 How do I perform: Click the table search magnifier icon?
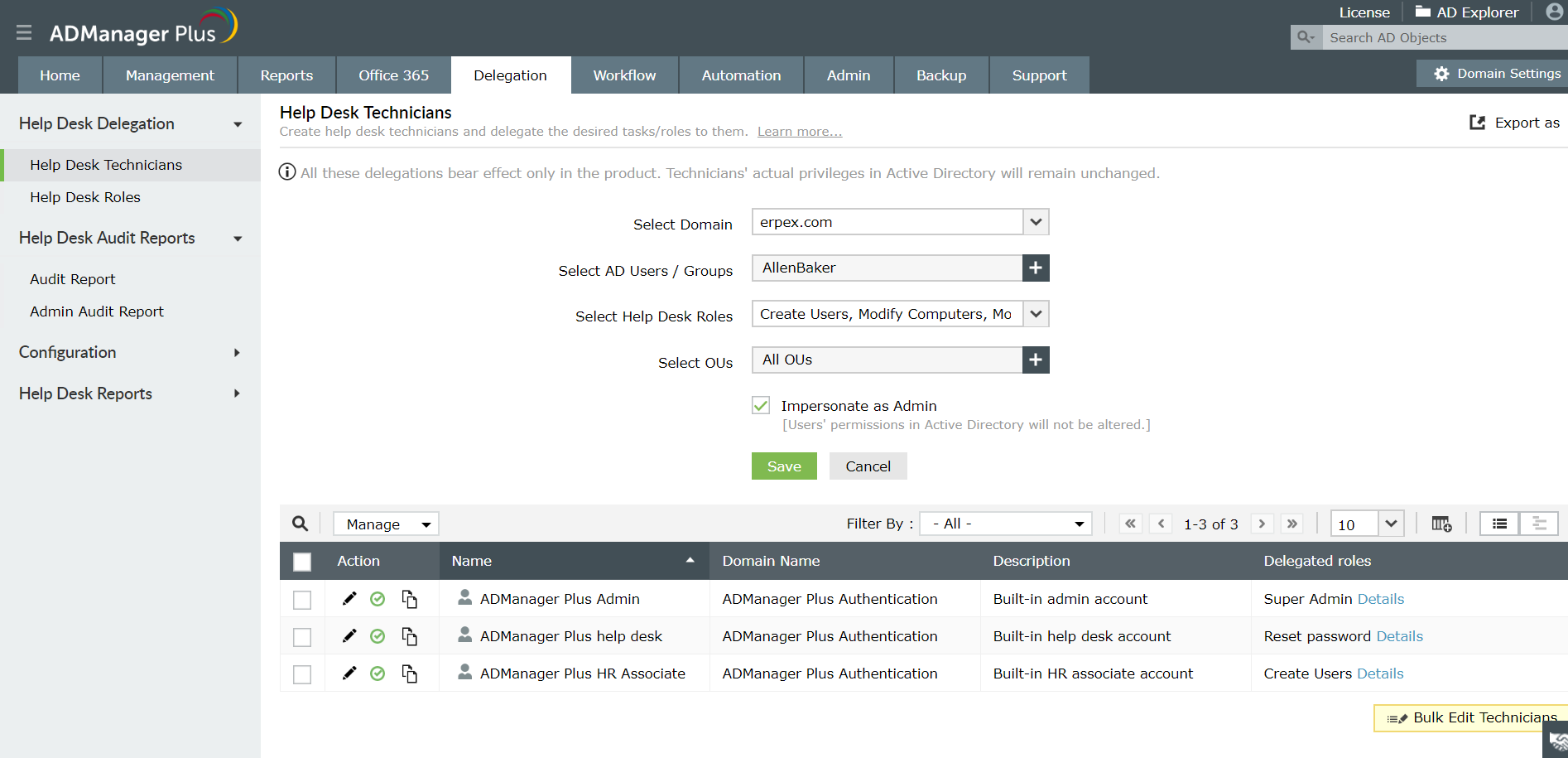300,524
